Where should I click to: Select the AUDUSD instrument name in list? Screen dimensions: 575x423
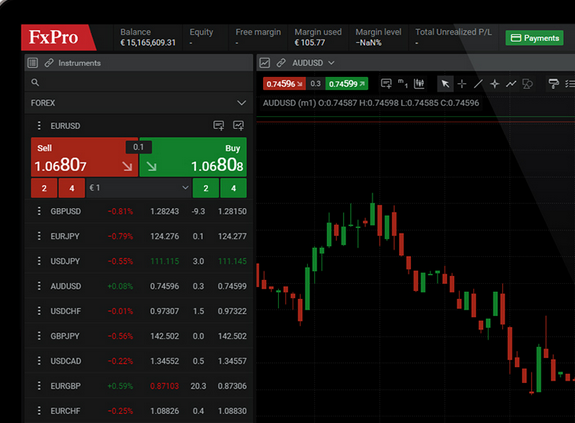tap(66, 286)
